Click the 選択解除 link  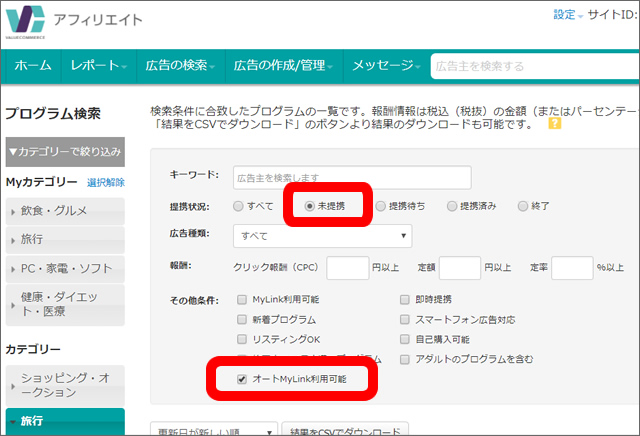[105, 182]
